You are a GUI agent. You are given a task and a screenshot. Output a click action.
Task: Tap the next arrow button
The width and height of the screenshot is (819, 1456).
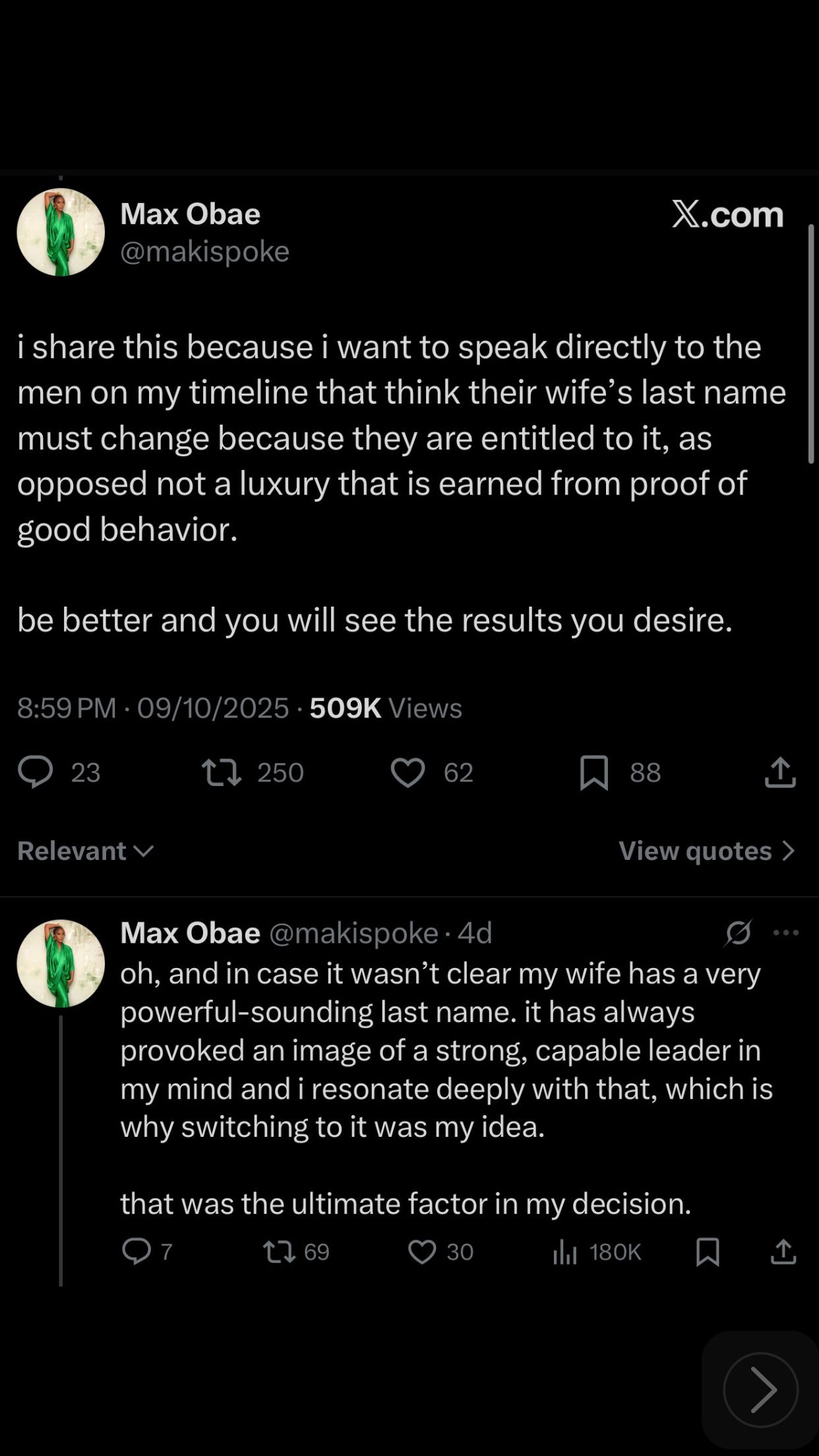tap(760, 1389)
